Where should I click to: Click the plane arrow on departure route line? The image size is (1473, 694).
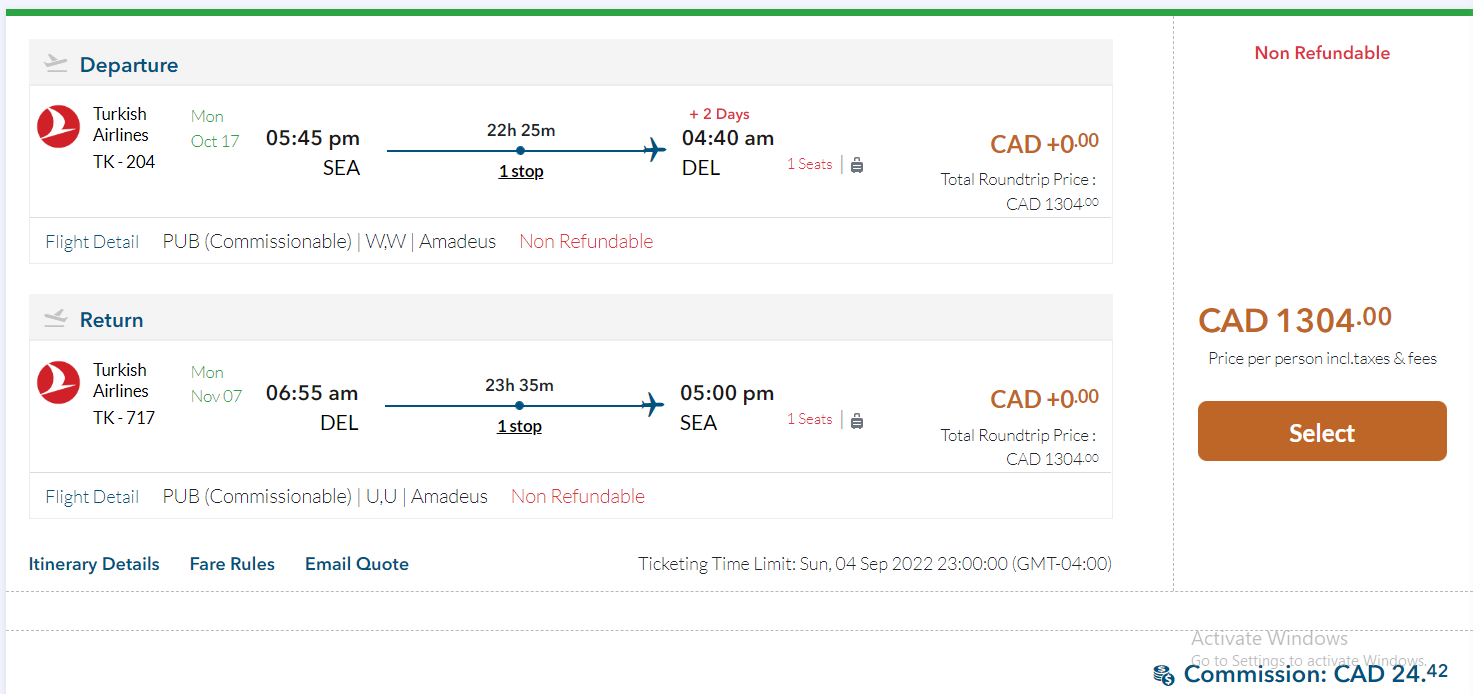pos(655,151)
